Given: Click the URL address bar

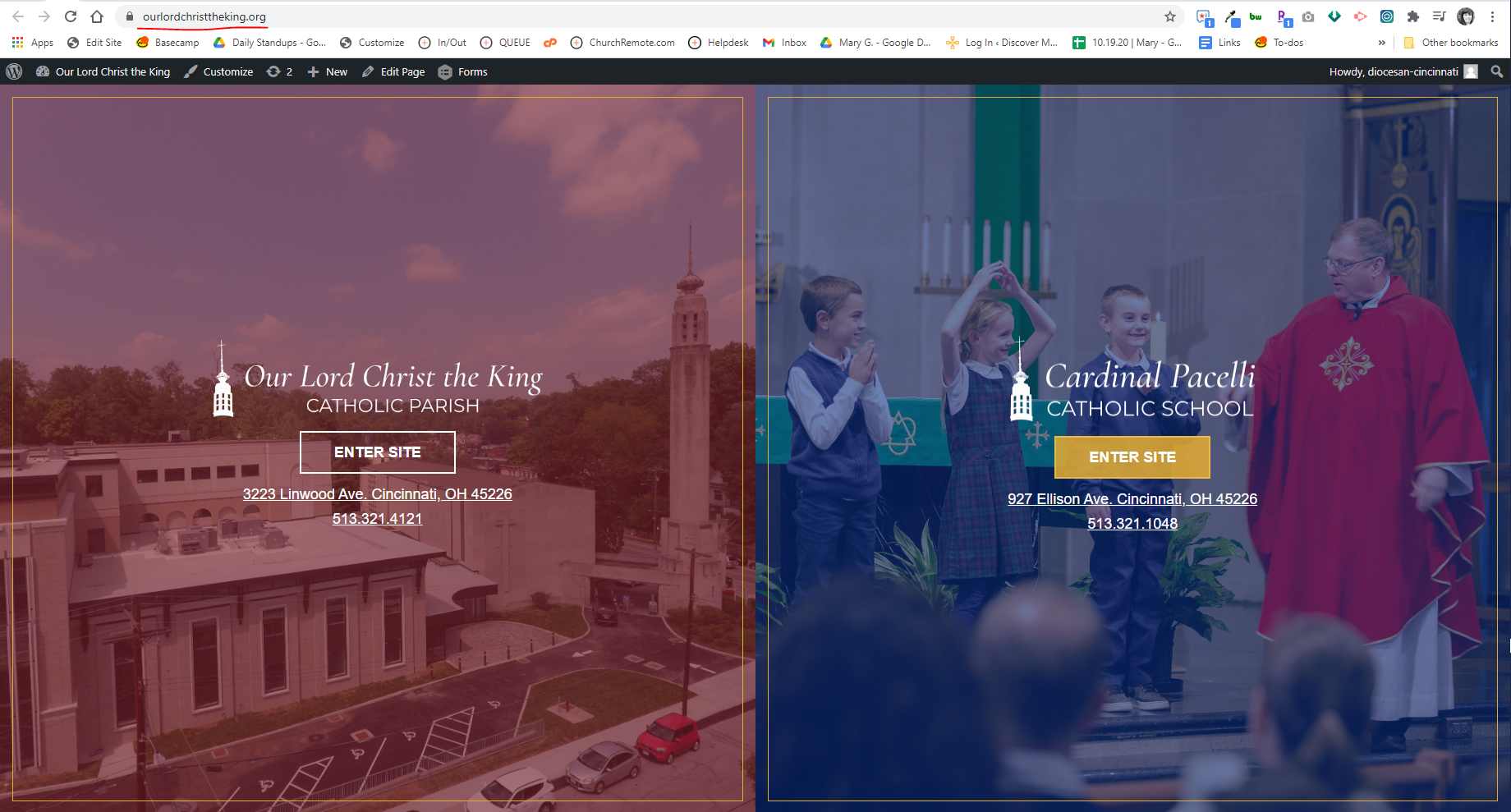Looking at the screenshot, I should click(x=575, y=16).
